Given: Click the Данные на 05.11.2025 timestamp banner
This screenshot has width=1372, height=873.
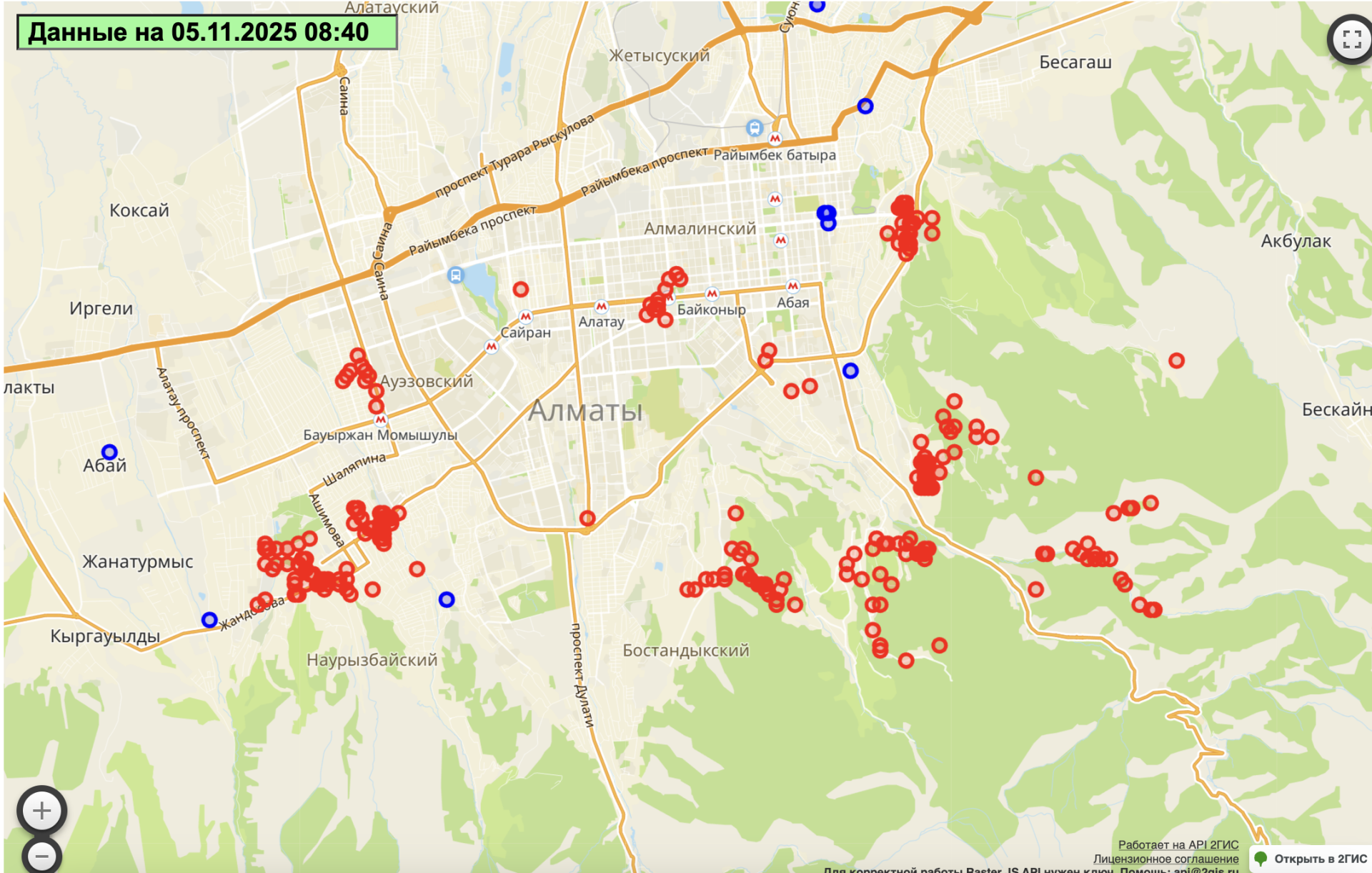Looking at the screenshot, I should point(207,32).
